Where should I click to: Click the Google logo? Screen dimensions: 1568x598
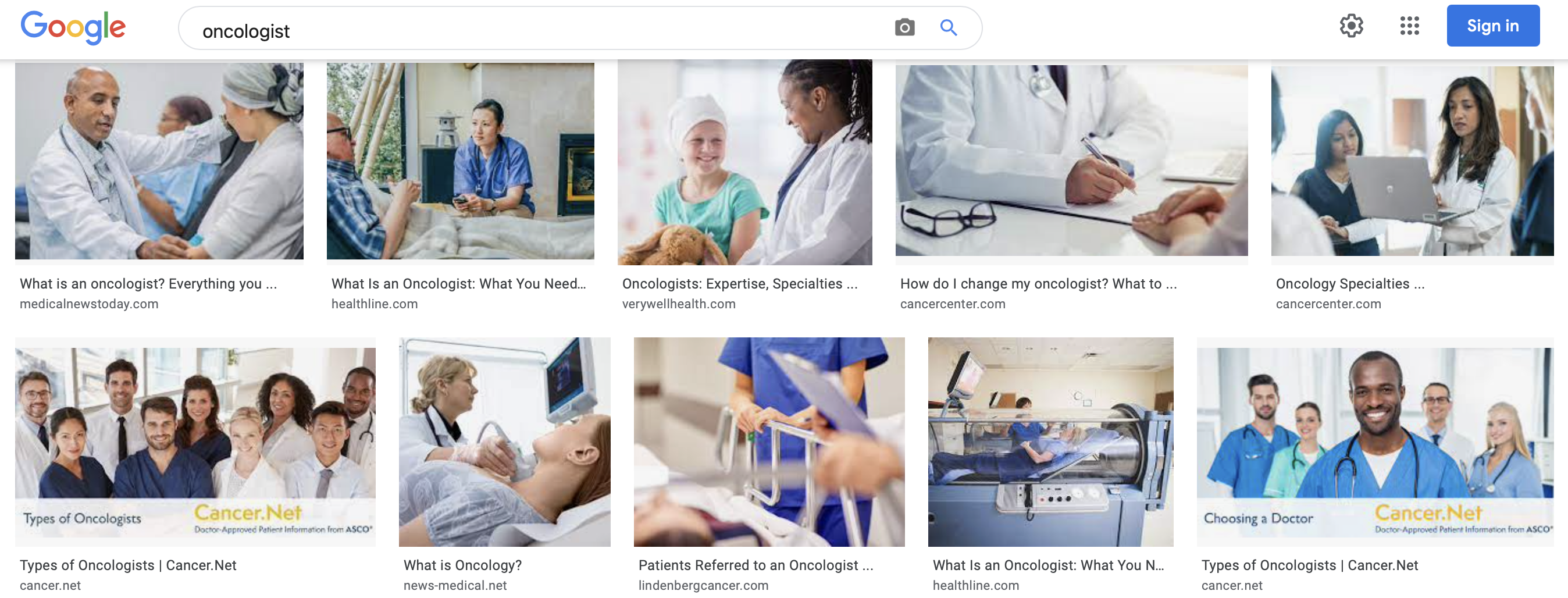[x=73, y=27]
